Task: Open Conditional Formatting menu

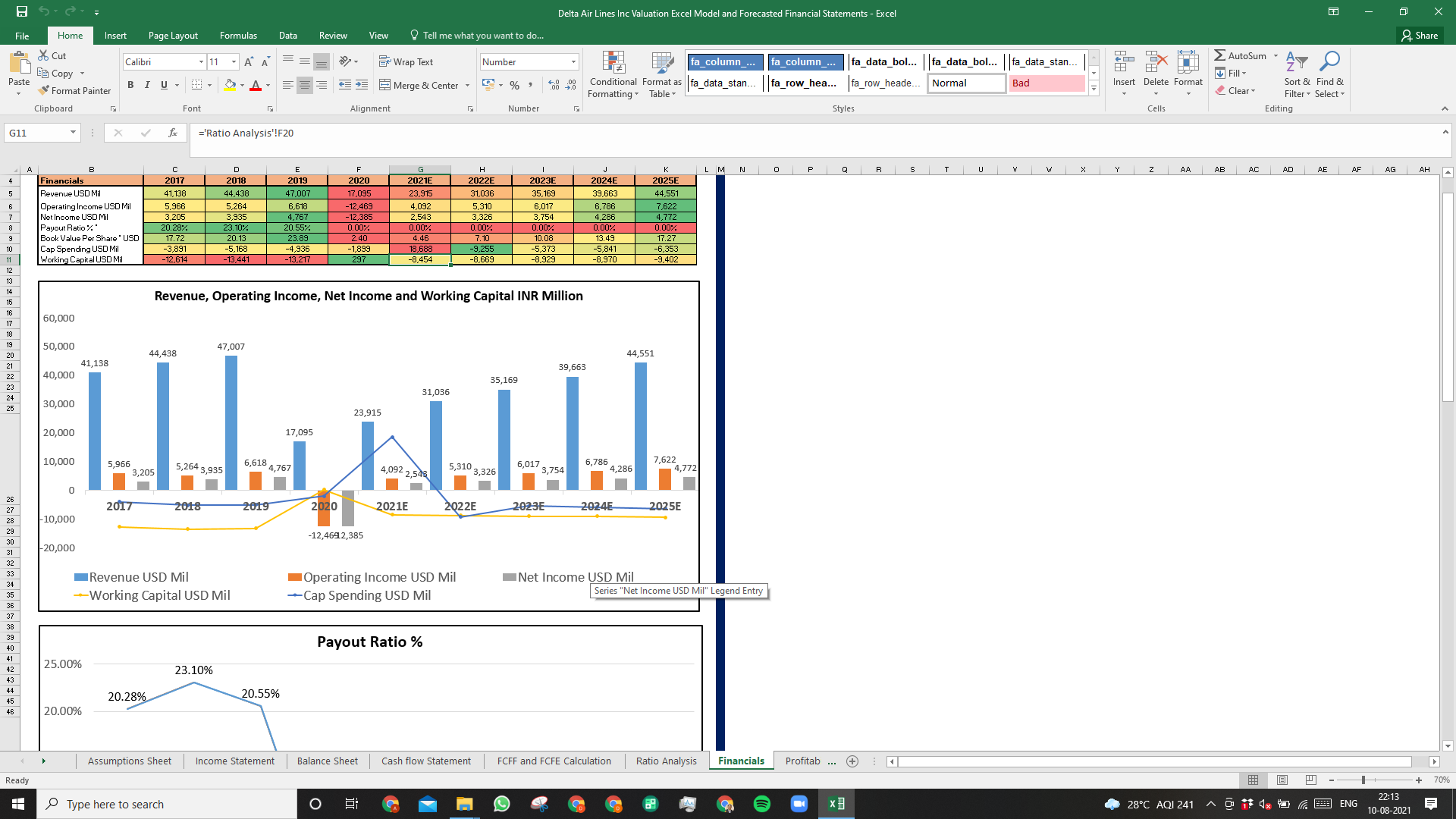Action: pos(613,74)
